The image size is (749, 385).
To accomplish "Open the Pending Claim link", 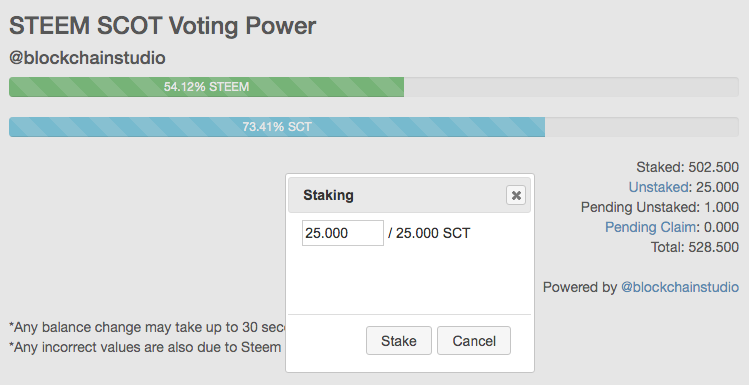I will tap(651, 227).
